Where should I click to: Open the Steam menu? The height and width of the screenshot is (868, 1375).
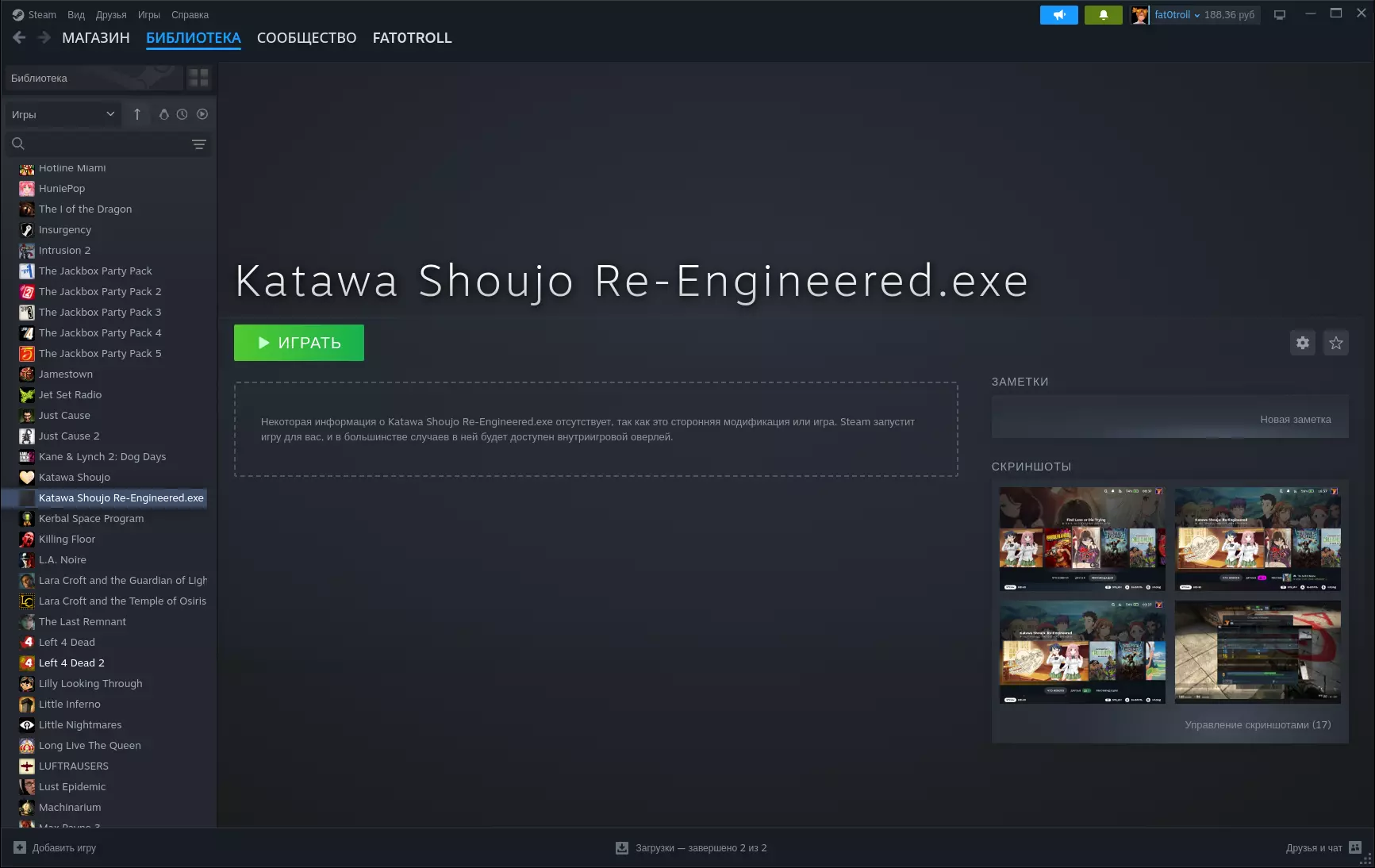pos(42,15)
